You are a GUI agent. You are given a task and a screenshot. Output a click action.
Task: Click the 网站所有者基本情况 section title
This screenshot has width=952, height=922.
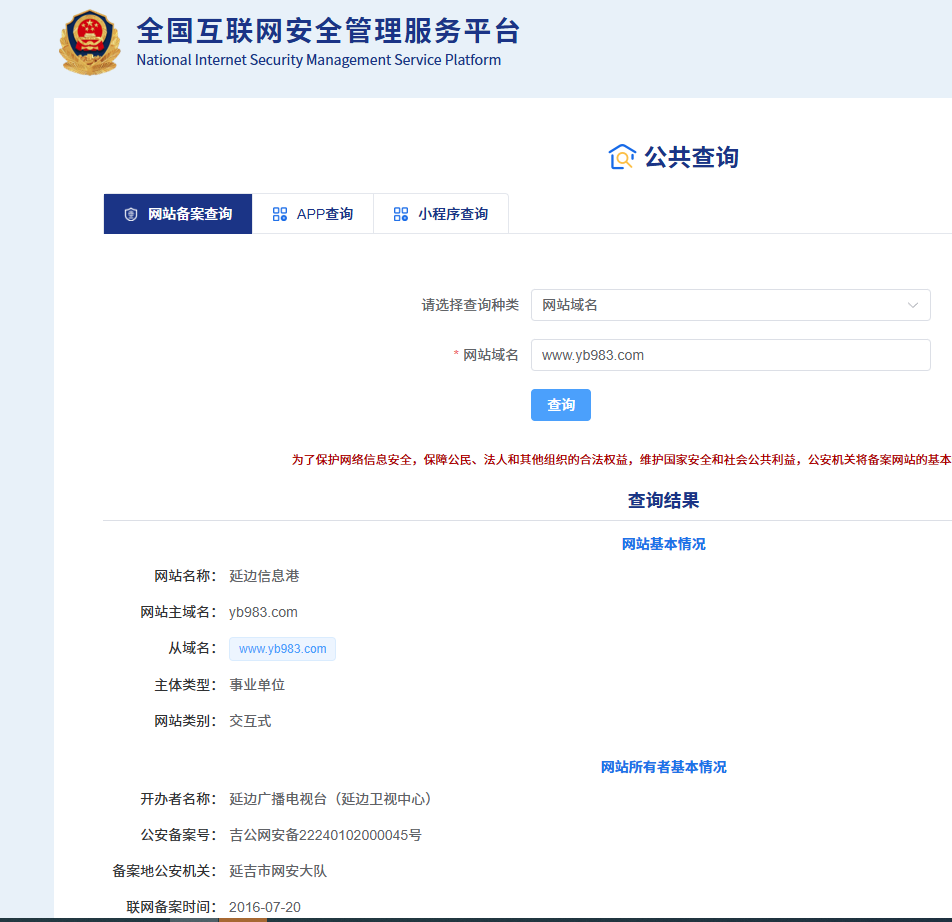(x=663, y=767)
